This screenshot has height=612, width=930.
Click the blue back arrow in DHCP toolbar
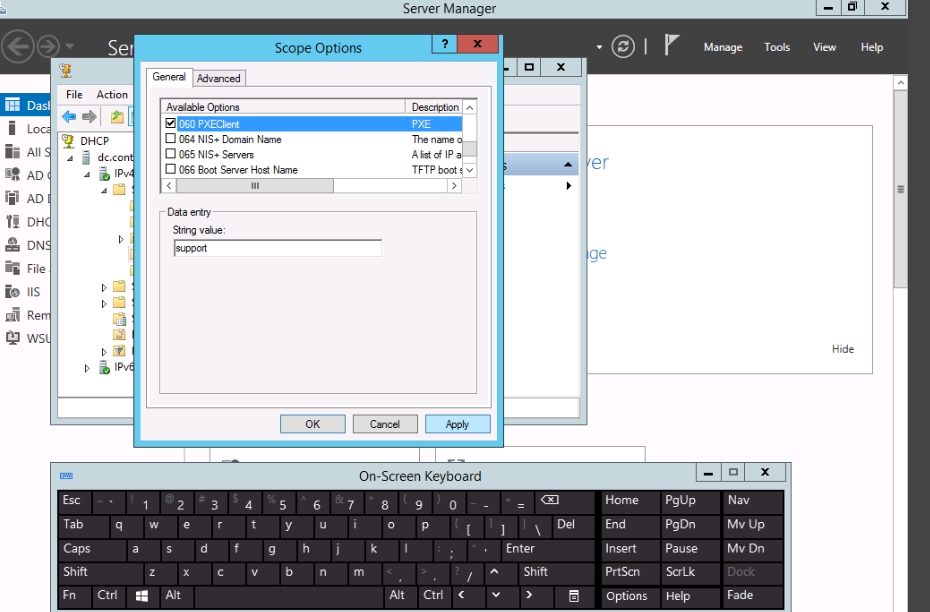click(x=69, y=117)
